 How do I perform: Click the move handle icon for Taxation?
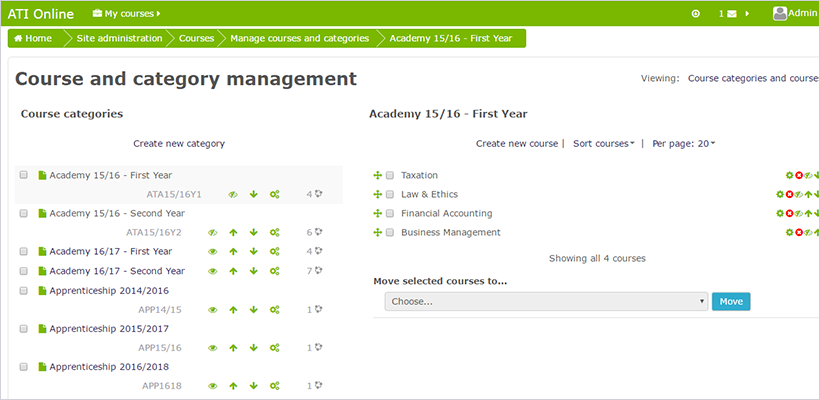click(x=378, y=175)
